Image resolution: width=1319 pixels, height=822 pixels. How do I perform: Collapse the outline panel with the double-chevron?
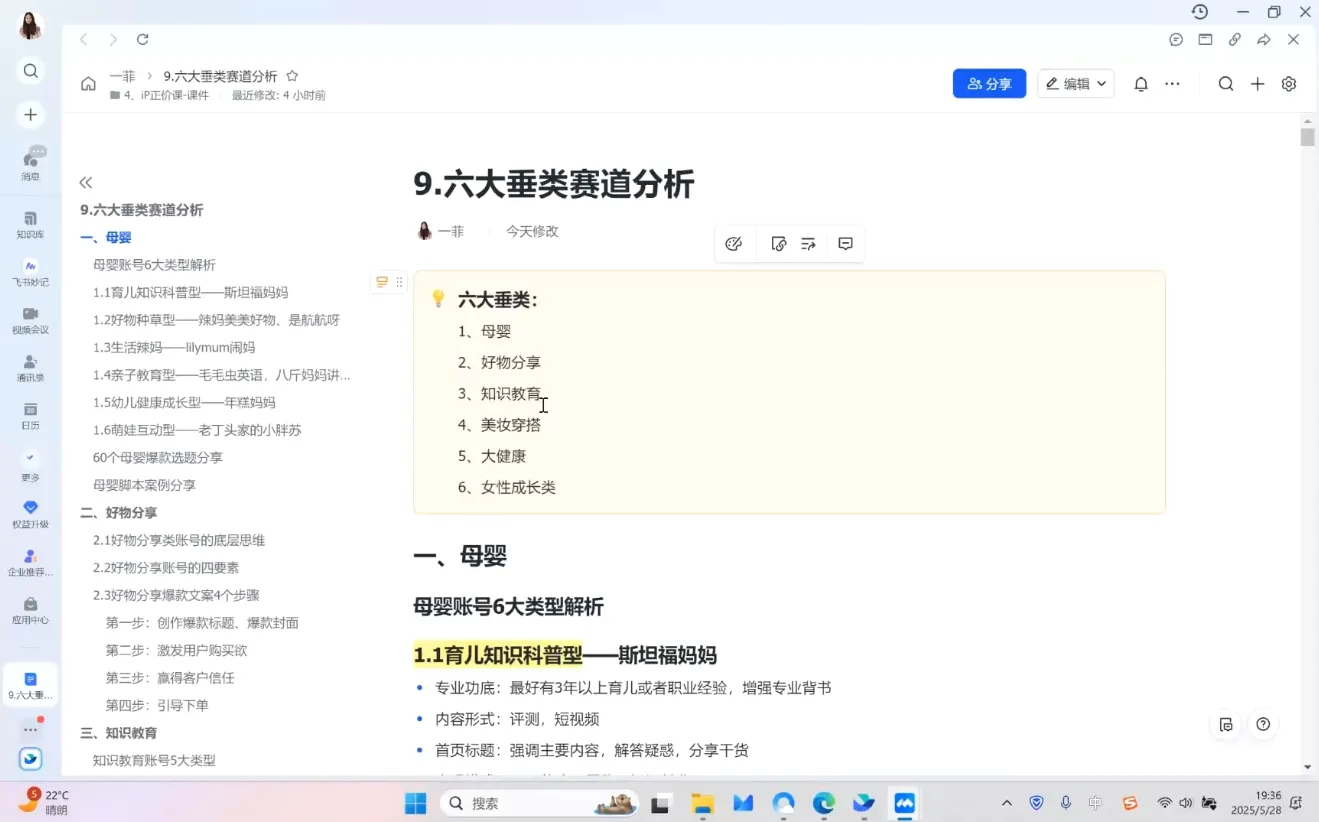point(86,182)
